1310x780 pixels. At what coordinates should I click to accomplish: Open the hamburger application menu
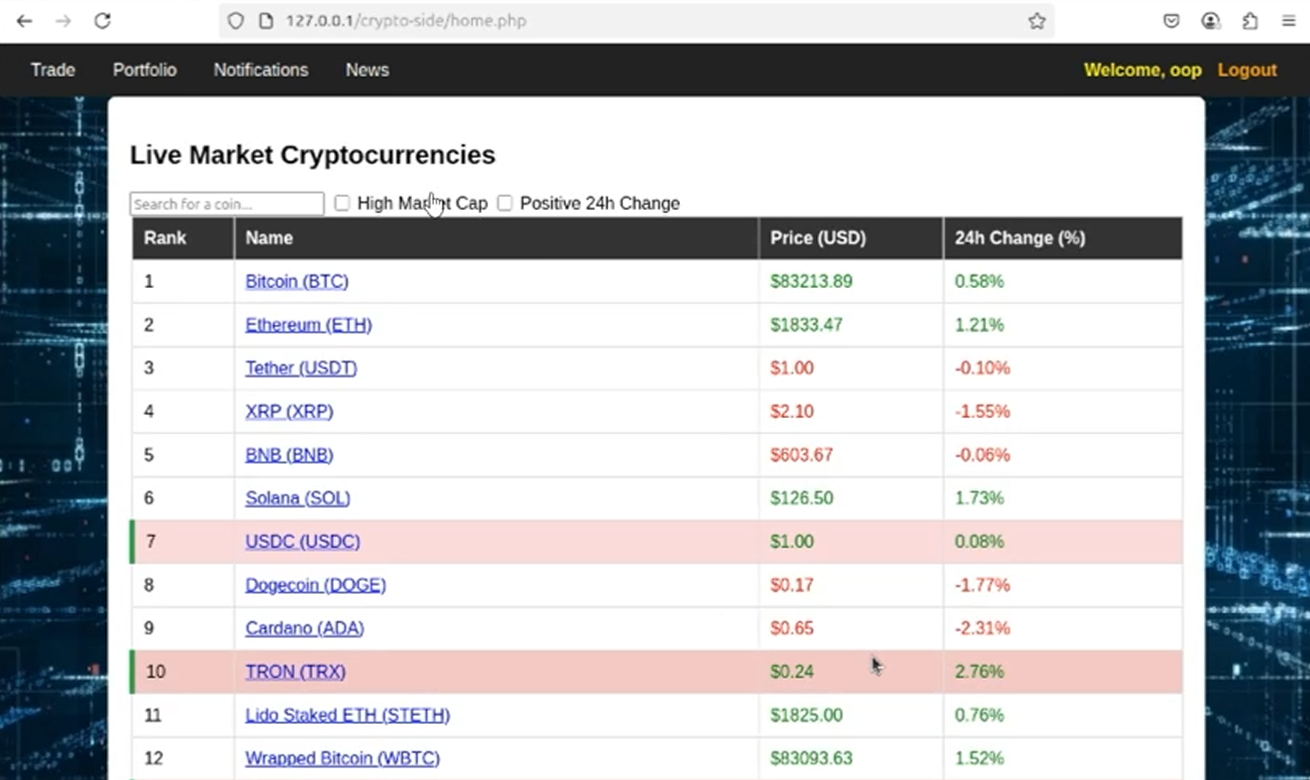1289,21
